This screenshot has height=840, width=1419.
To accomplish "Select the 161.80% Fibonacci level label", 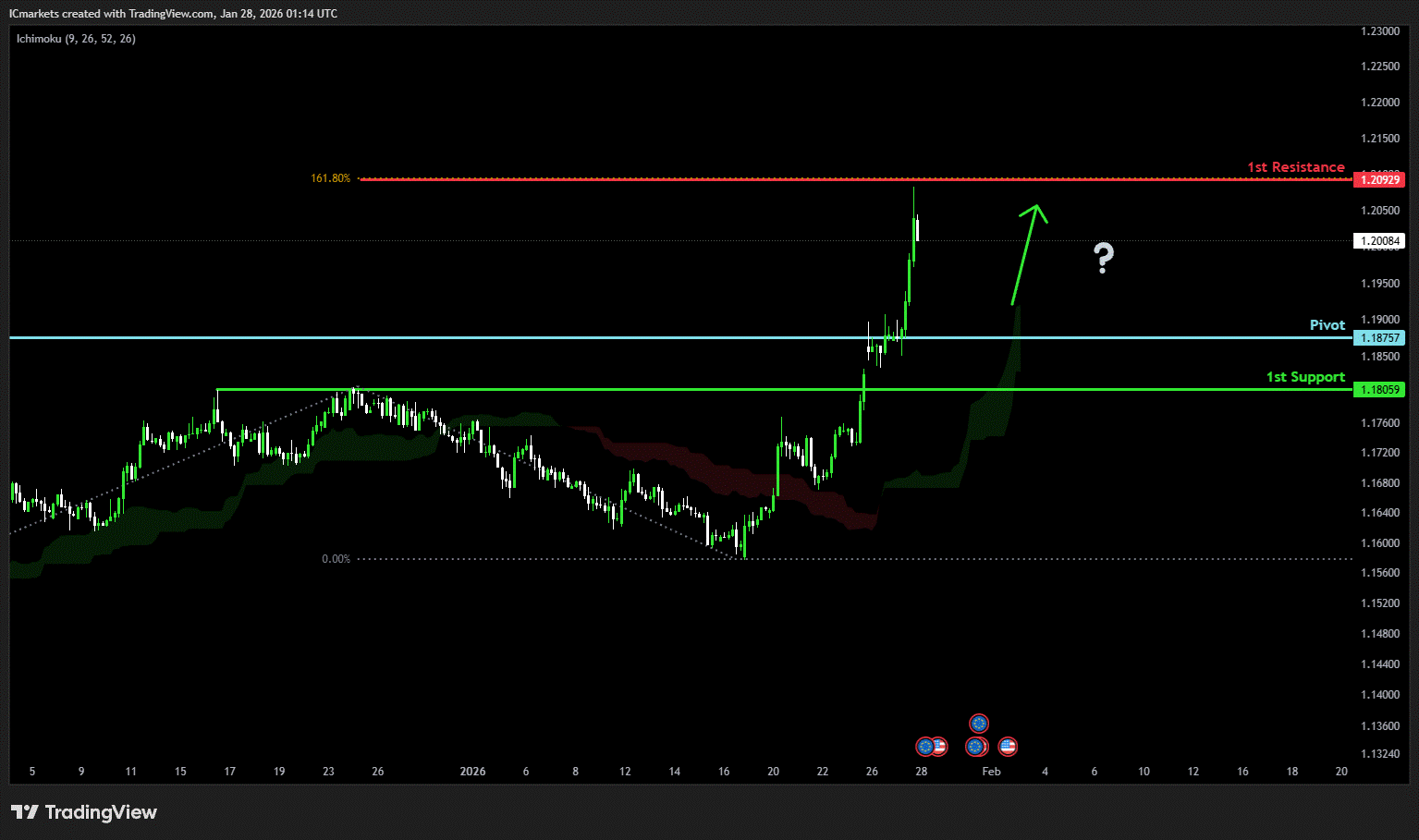I will click(x=331, y=178).
